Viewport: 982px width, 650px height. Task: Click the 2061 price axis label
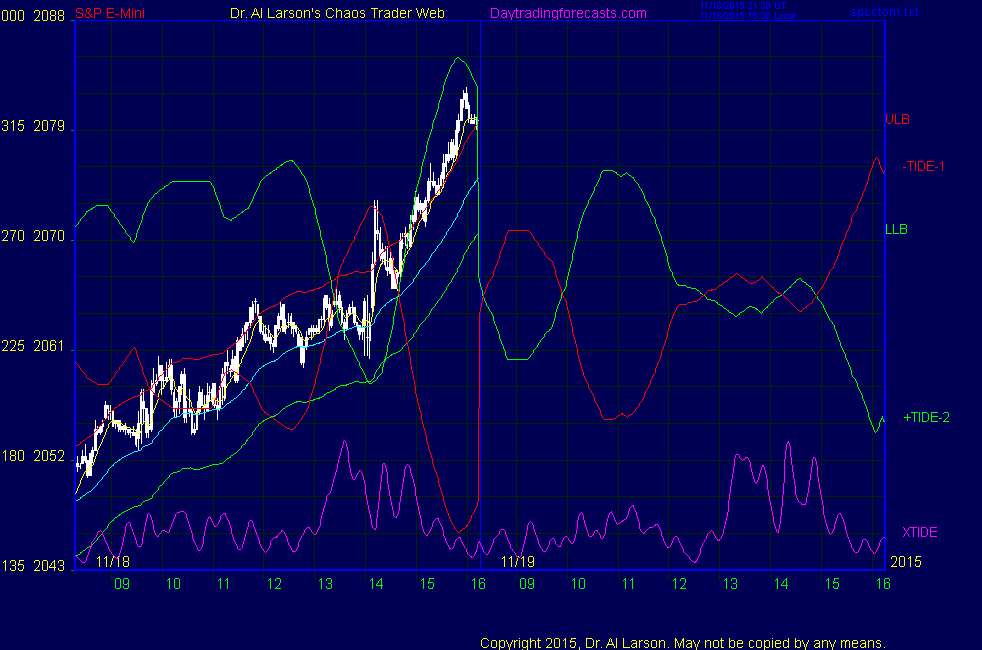[49, 347]
